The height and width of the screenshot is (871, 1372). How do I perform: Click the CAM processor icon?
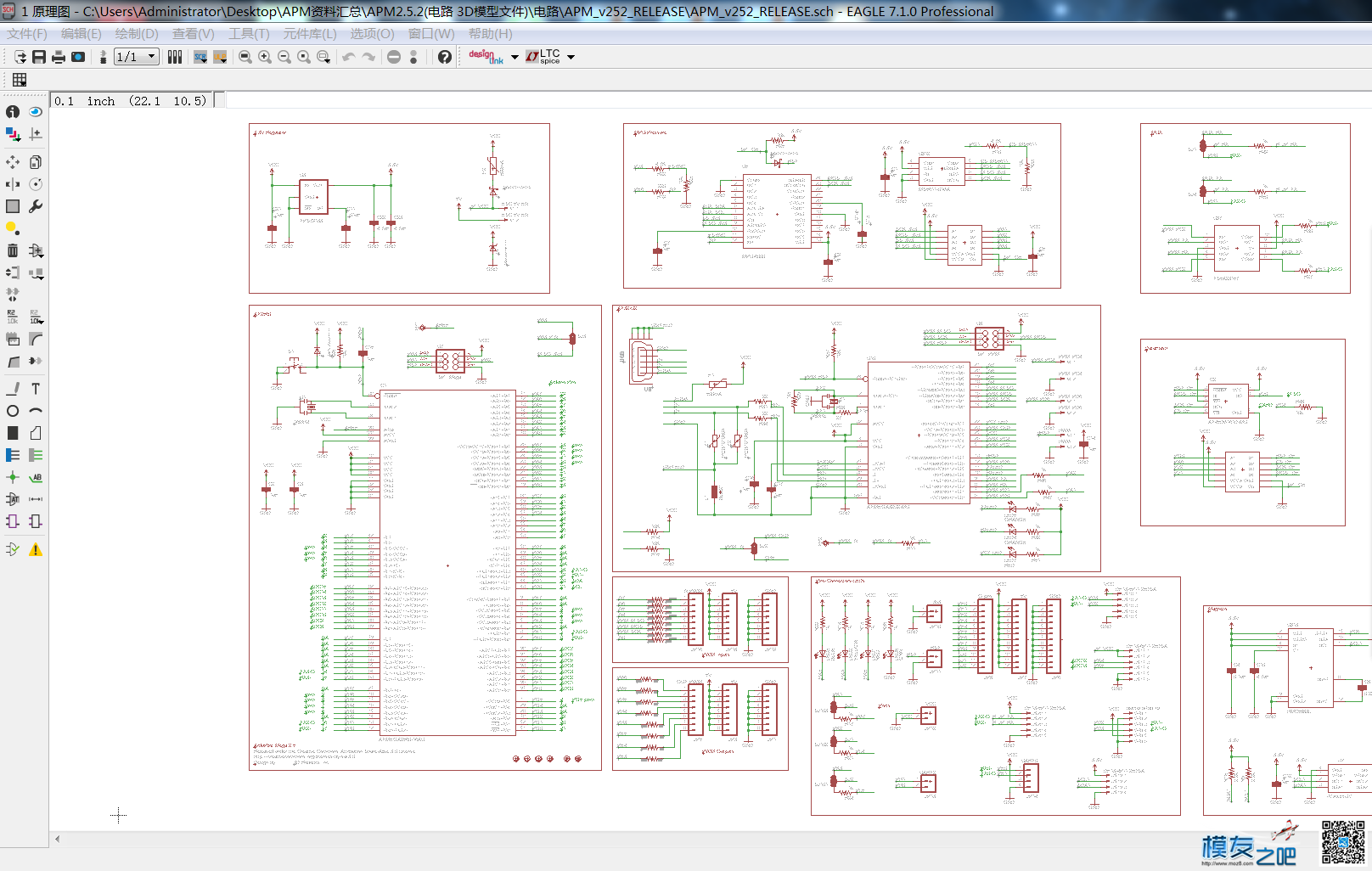[78, 57]
